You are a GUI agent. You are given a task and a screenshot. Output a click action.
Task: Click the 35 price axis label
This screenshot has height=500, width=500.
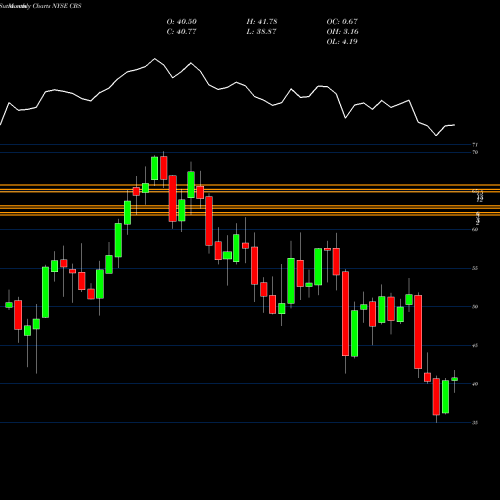tap(475, 423)
